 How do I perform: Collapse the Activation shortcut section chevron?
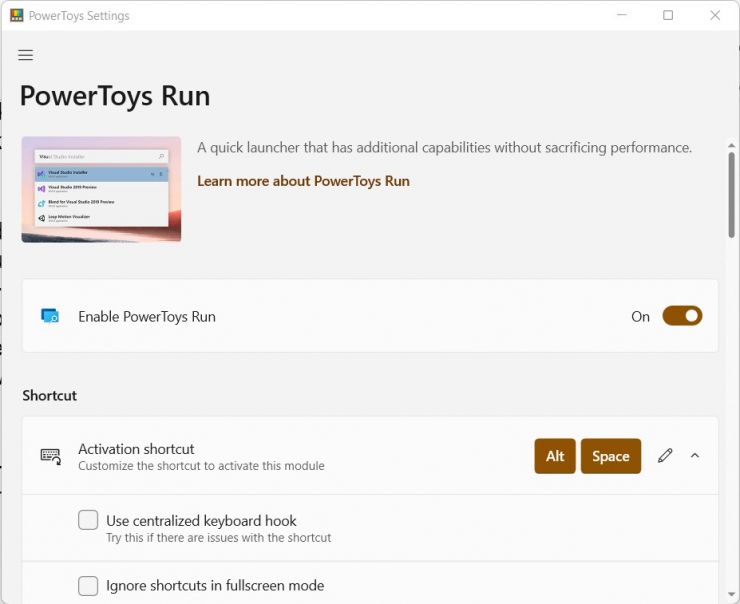coord(695,456)
